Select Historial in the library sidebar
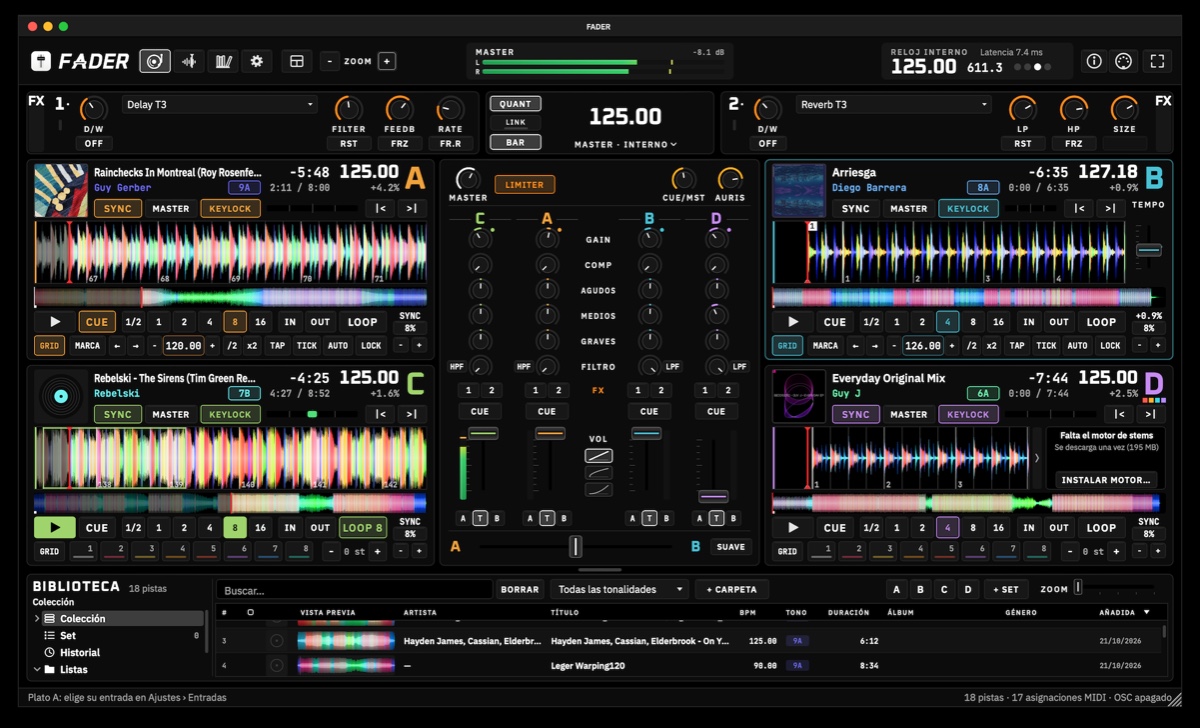 coord(80,653)
